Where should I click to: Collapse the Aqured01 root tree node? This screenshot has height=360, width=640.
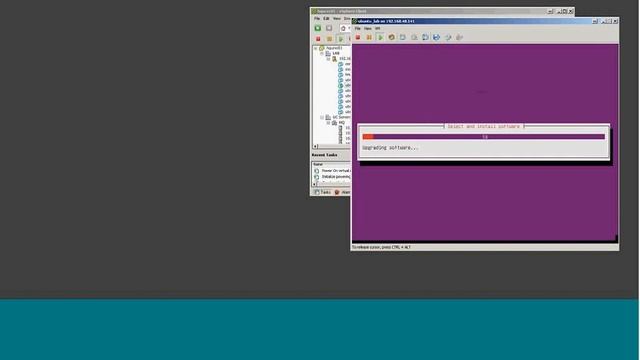(316, 48)
